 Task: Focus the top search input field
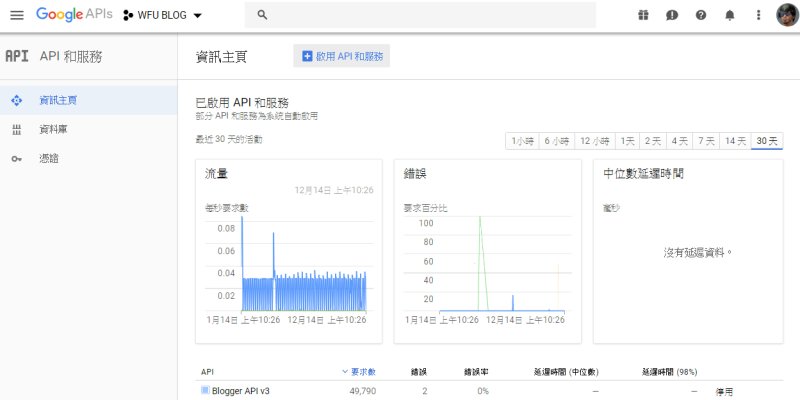pyautogui.click(x=420, y=15)
